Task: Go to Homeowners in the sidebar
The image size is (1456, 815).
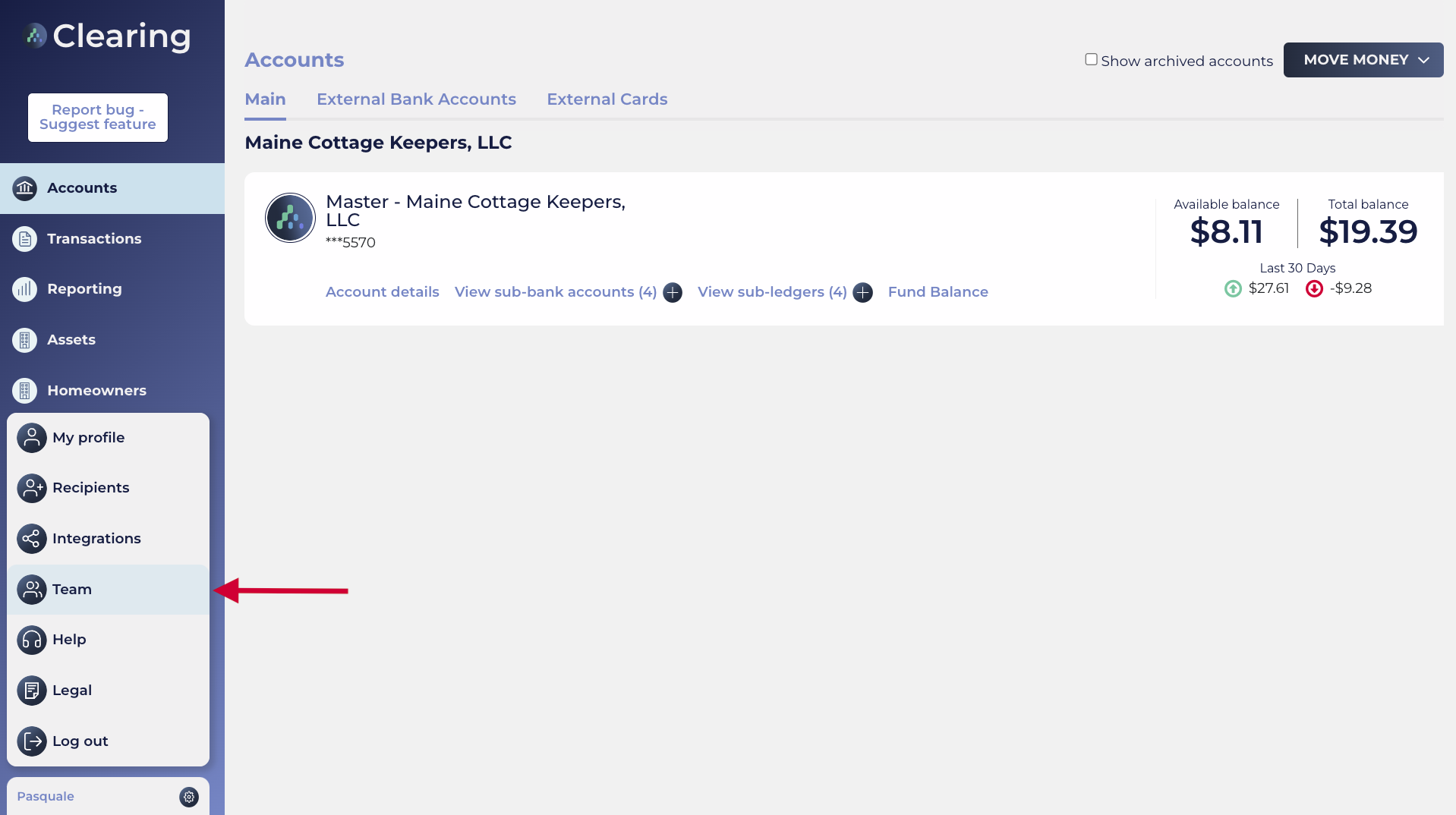Action: 112,391
